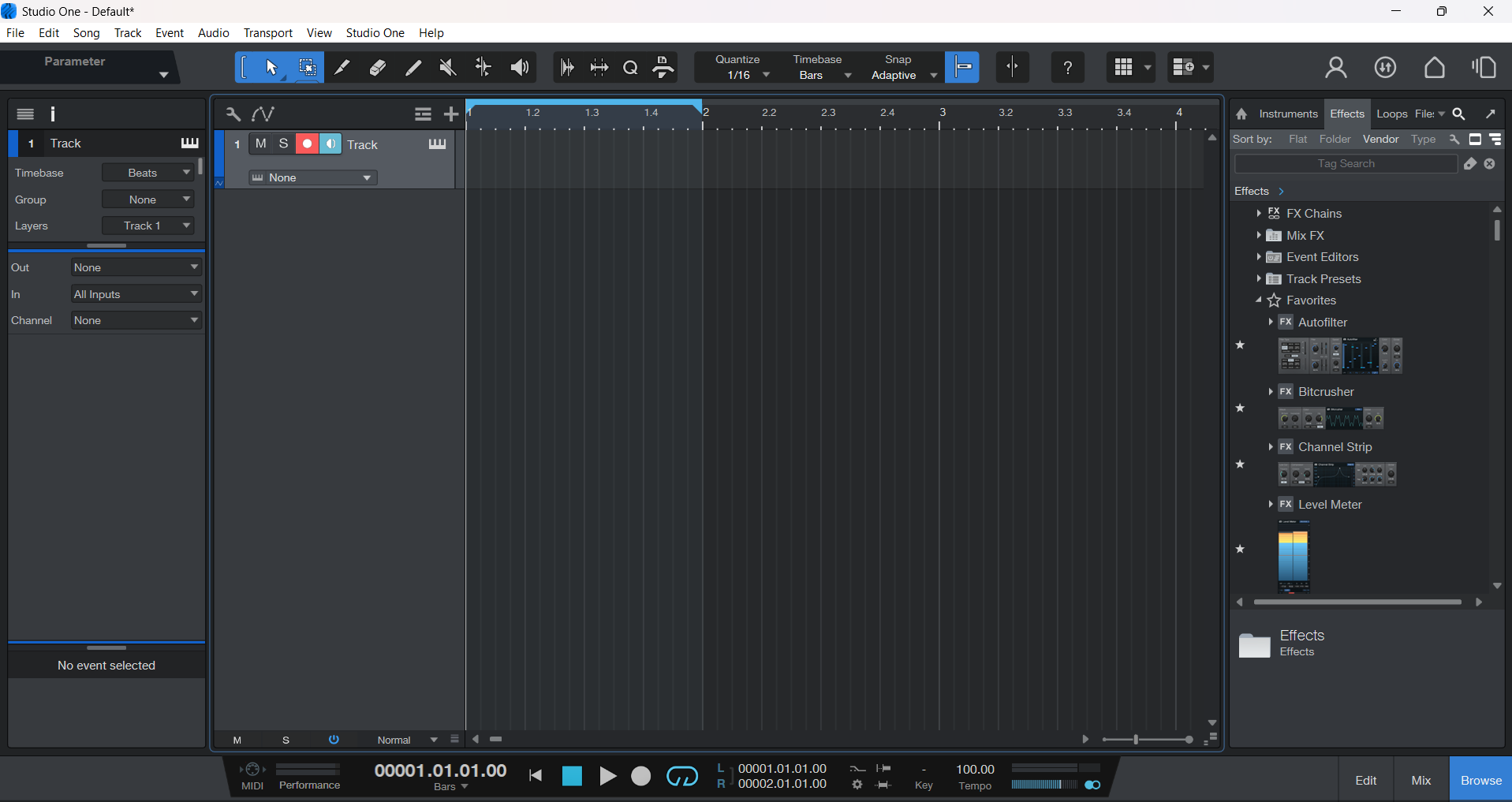Screen dimensions: 1512x802
Task: Select the Range tool
Action: (307, 68)
